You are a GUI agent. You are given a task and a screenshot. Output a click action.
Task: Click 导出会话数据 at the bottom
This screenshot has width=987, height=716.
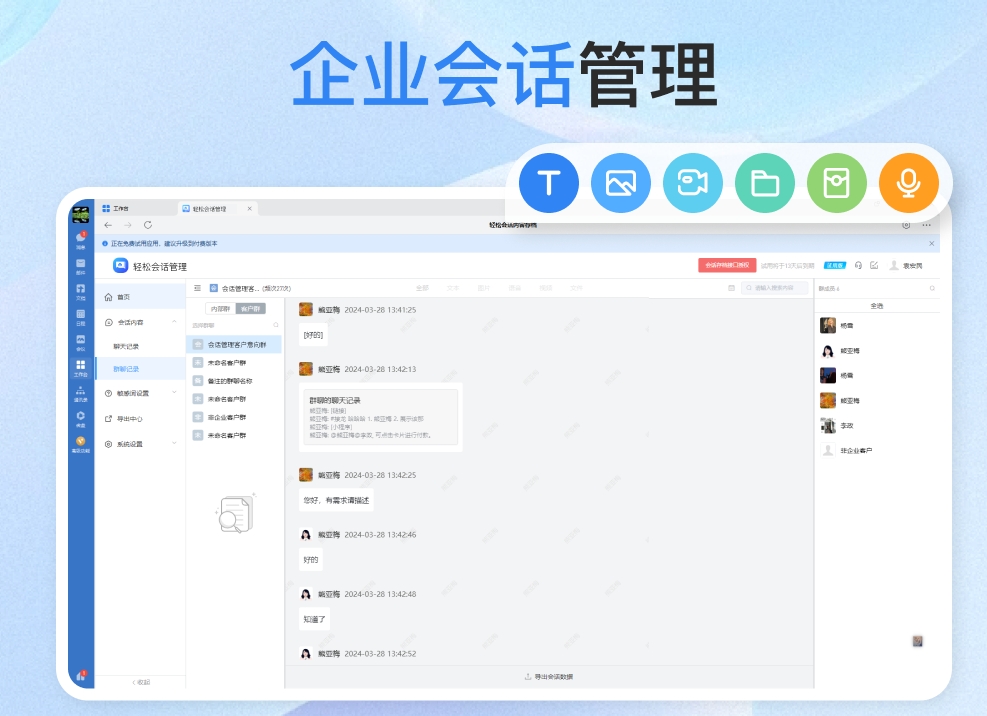pyautogui.click(x=549, y=677)
